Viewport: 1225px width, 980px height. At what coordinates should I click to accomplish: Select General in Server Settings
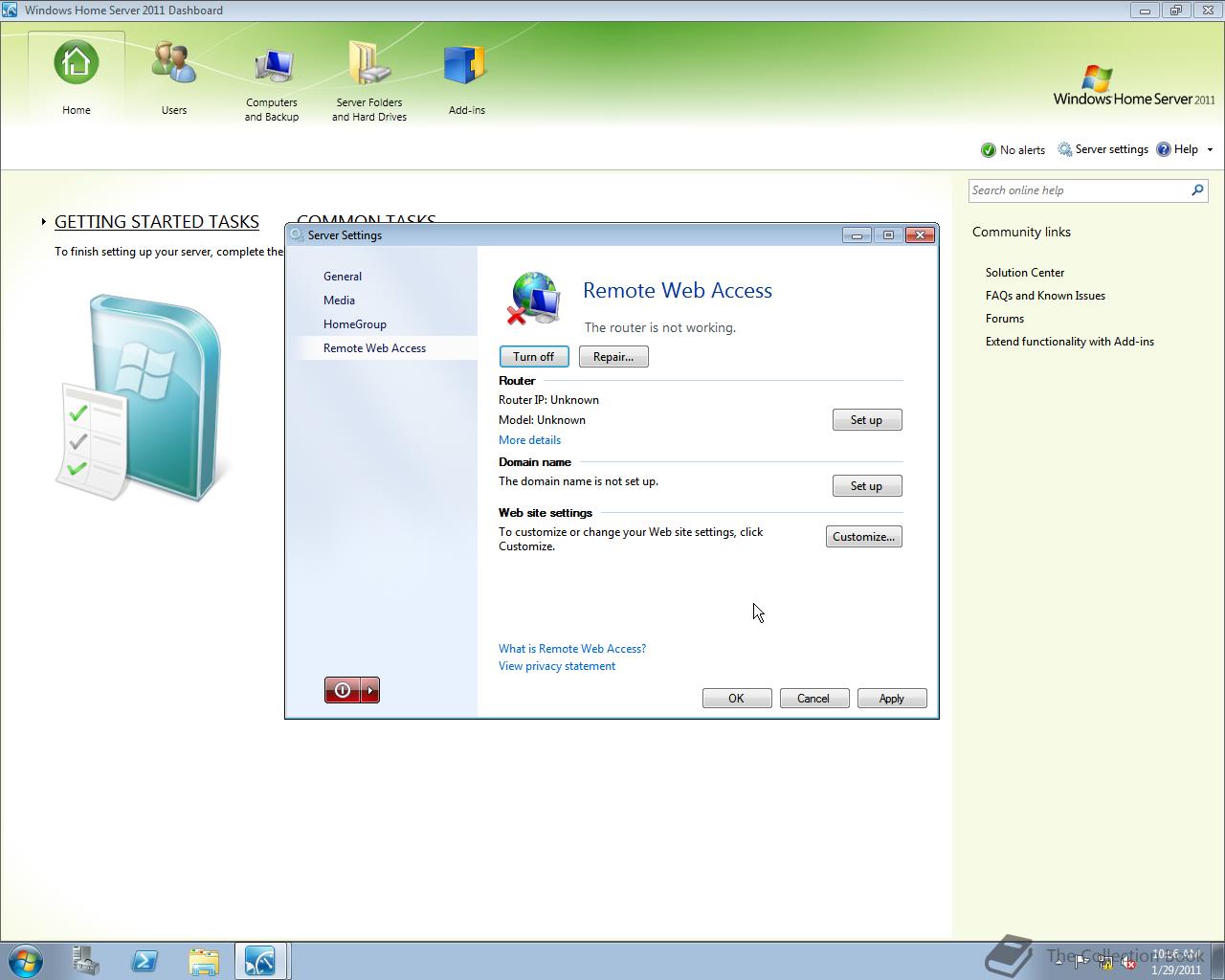pos(343,277)
